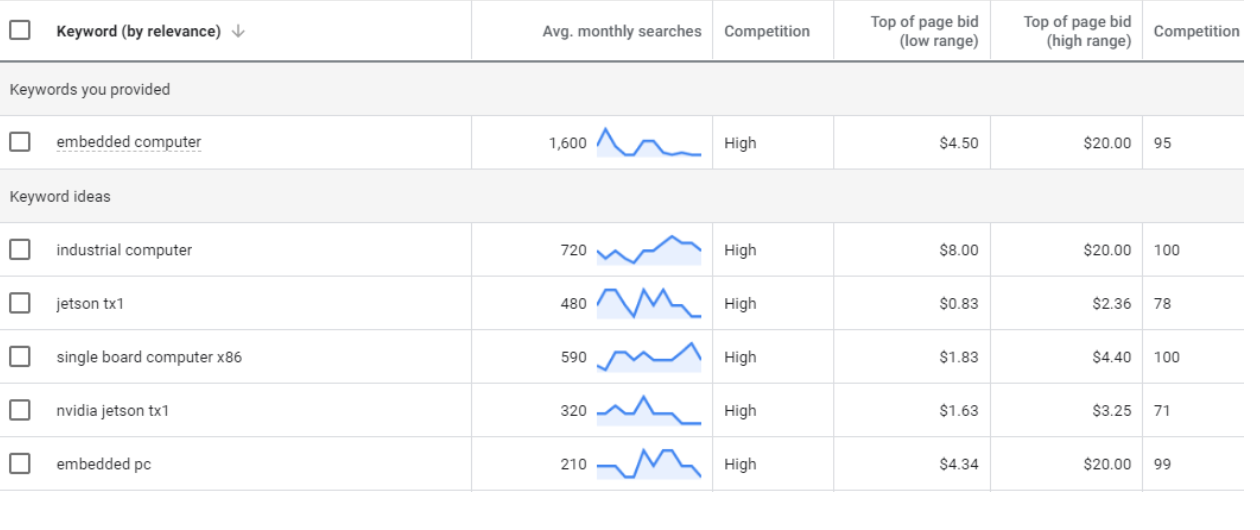Select the embedded pc row checkbox

click(x=20, y=464)
